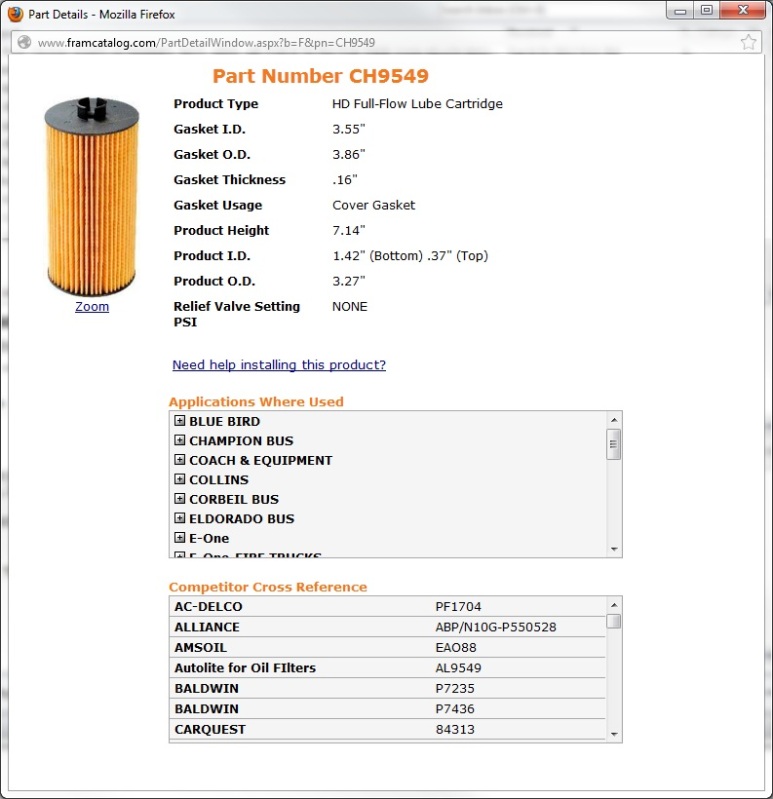The height and width of the screenshot is (799, 773).
Task: Select the CHAMPION BUS tree label
Action: (242, 441)
